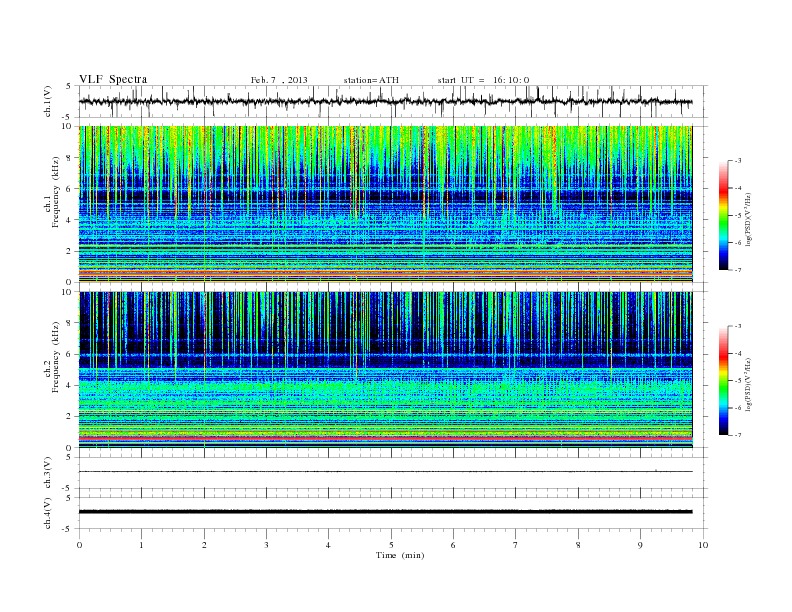The image size is (792, 612).
Task: Click the time axis tick label '2'
Action: click(x=204, y=545)
